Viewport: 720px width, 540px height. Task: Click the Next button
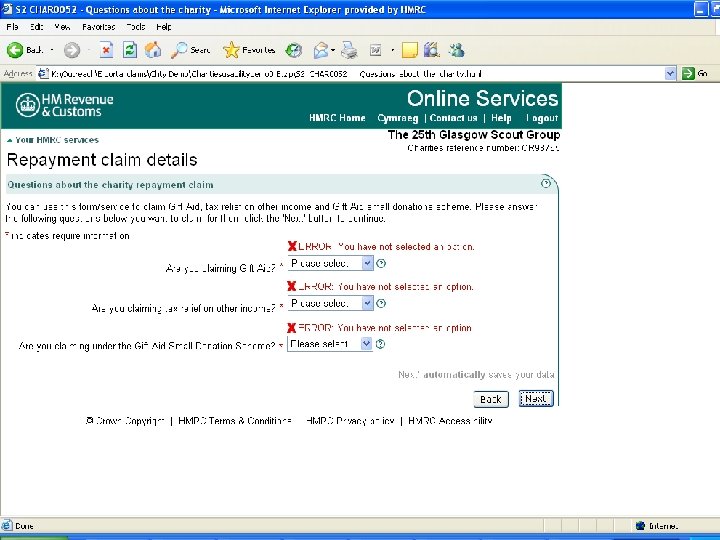pyautogui.click(x=536, y=399)
